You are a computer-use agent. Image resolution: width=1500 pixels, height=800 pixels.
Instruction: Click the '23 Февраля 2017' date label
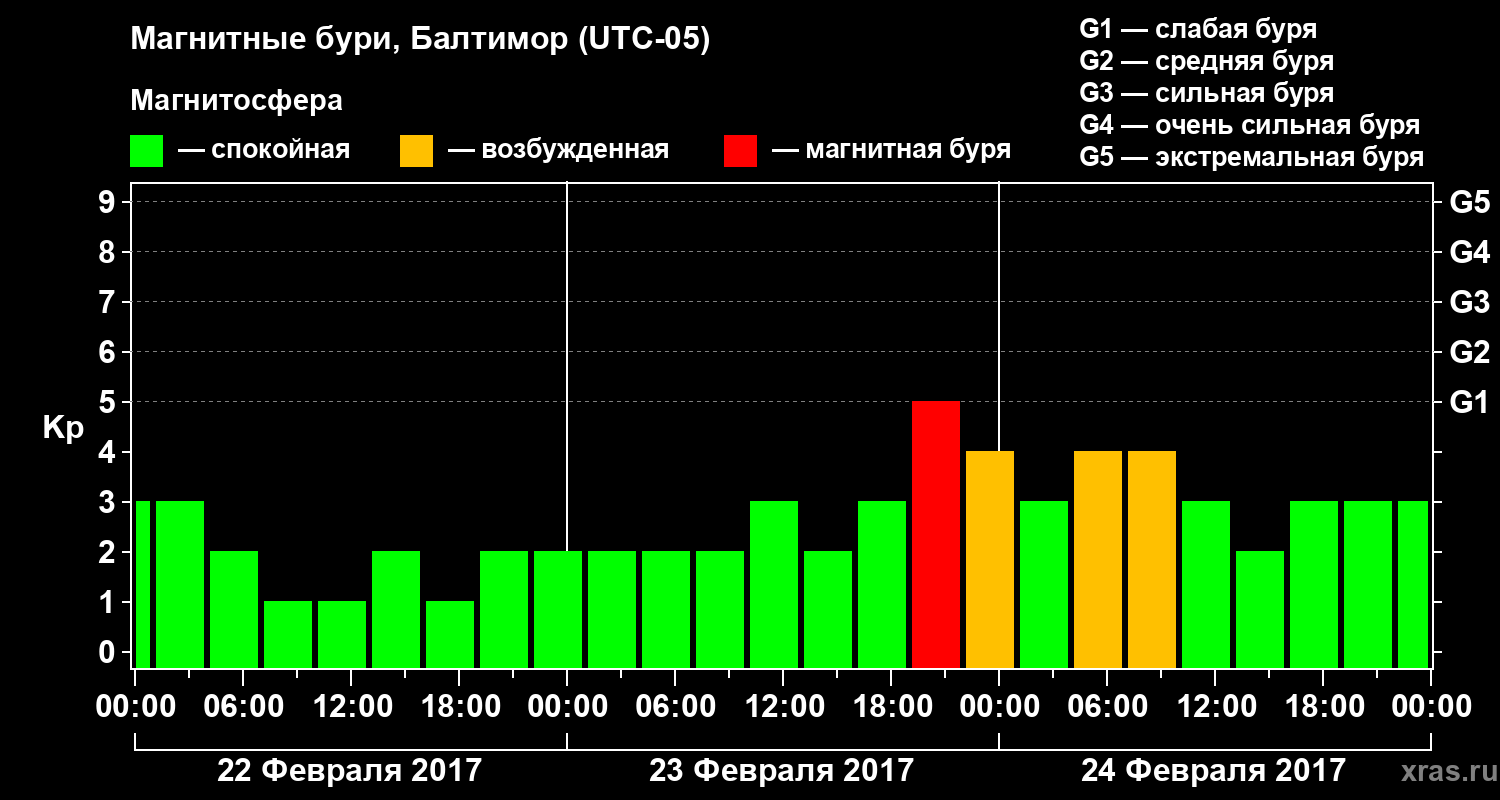point(782,771)
